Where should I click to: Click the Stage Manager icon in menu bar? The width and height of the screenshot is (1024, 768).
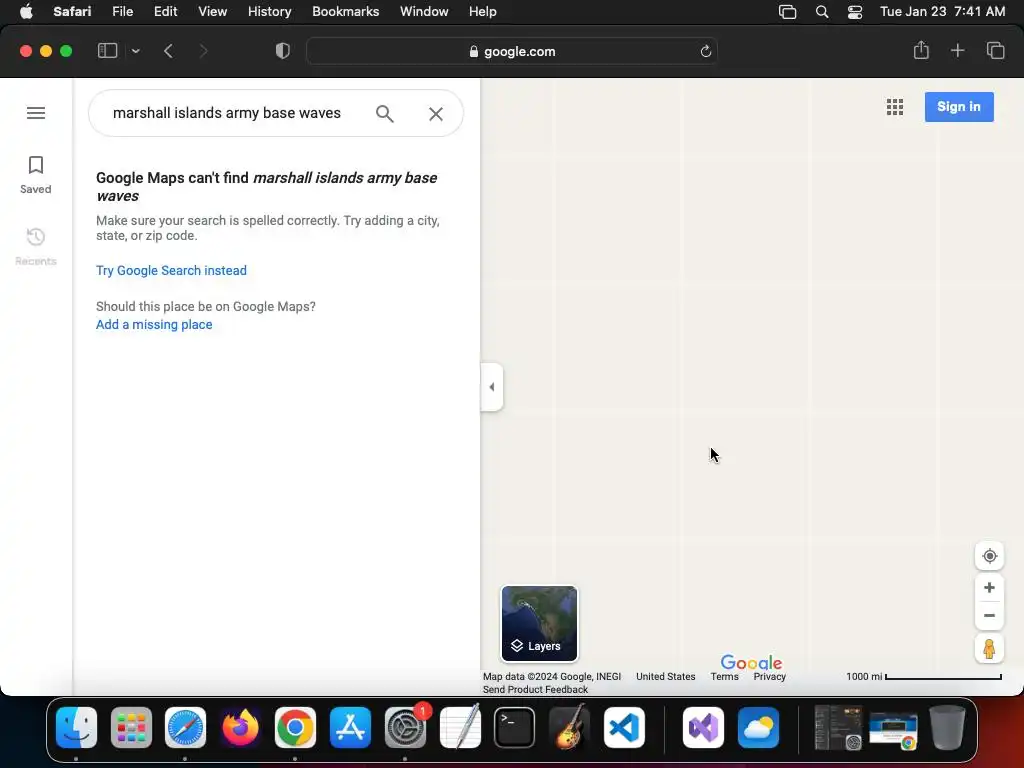click(x=788, y=12)
